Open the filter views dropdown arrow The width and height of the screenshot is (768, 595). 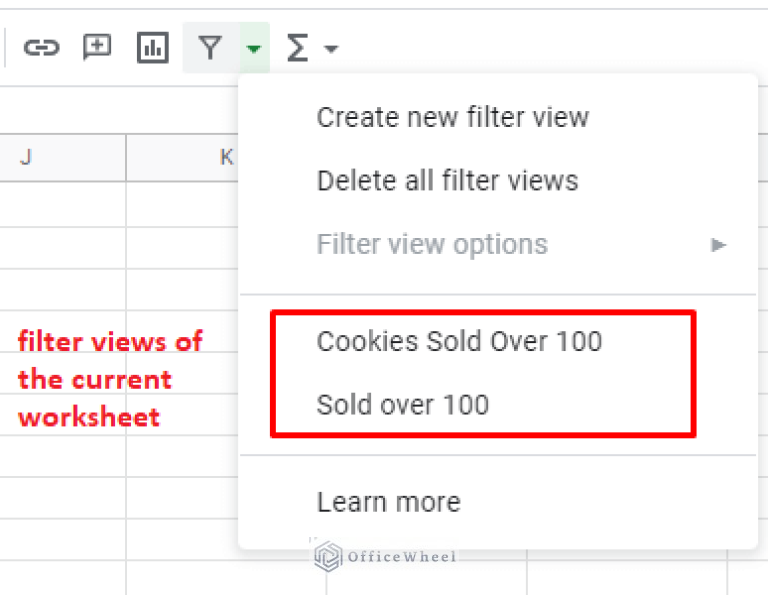tap(254, 48)
